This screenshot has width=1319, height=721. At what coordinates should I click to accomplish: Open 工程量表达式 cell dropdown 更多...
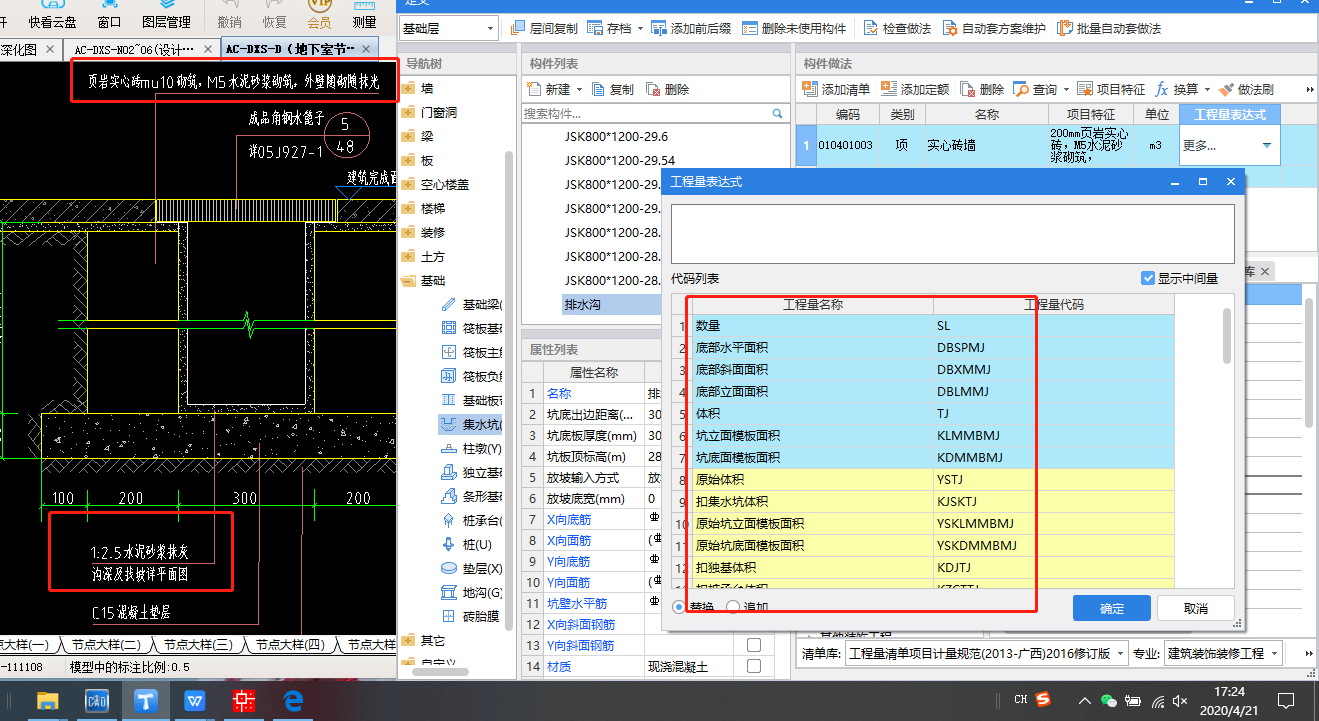coord(1267,146)
